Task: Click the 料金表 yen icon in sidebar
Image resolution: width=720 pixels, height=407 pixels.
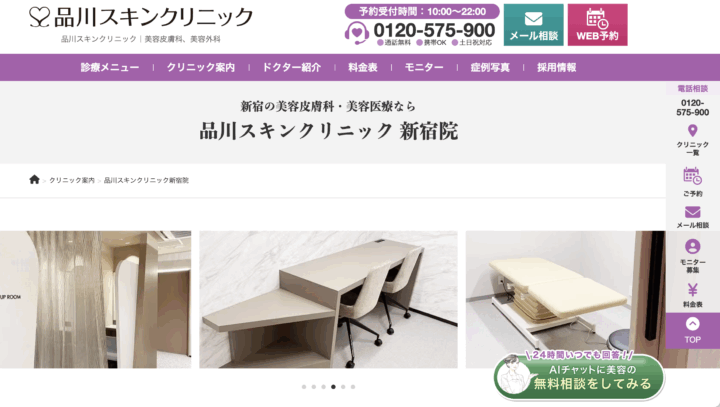Action: pyautogui.click(x=692, y=290)
